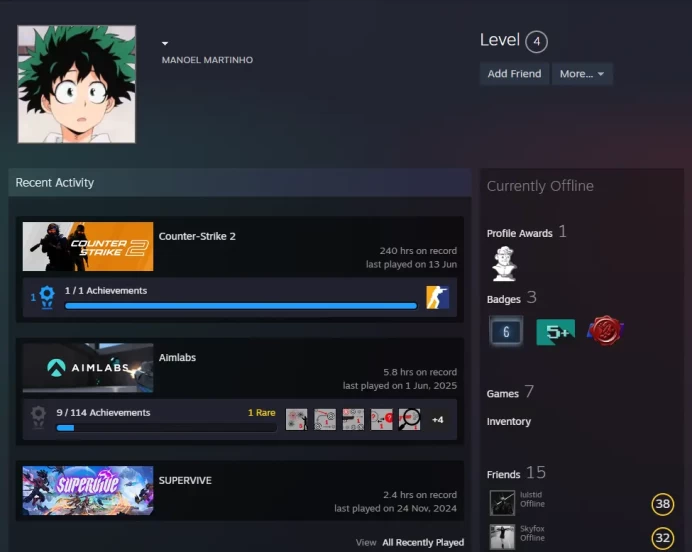Click the Currently Offline status text
The width and height of the screenshot is (692, 552).
coord(540,186)
